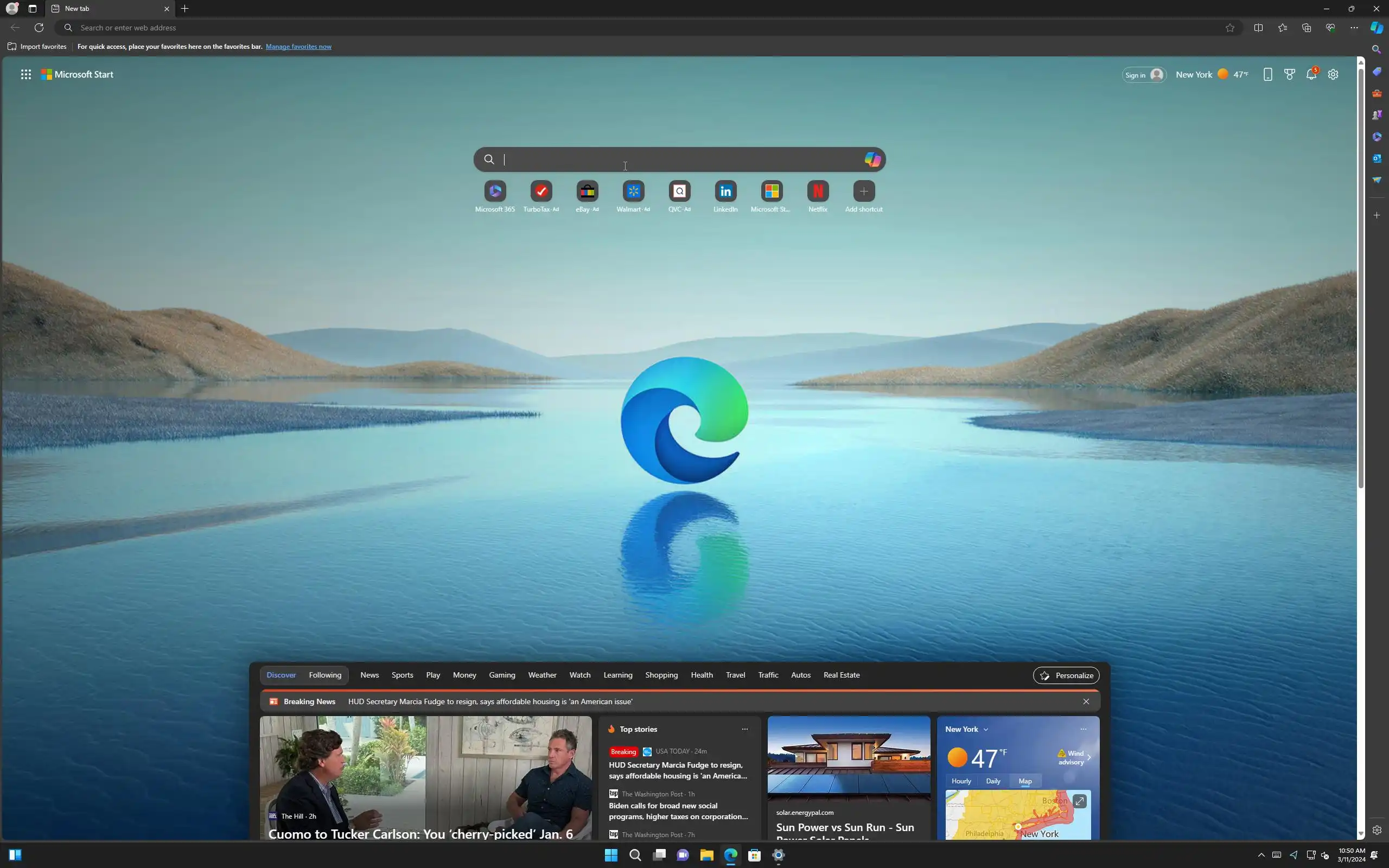The height and width of the screenshot is (868, 1389).
Task: Expand New York location dropdown in weather card
Action: coord(985,729)
